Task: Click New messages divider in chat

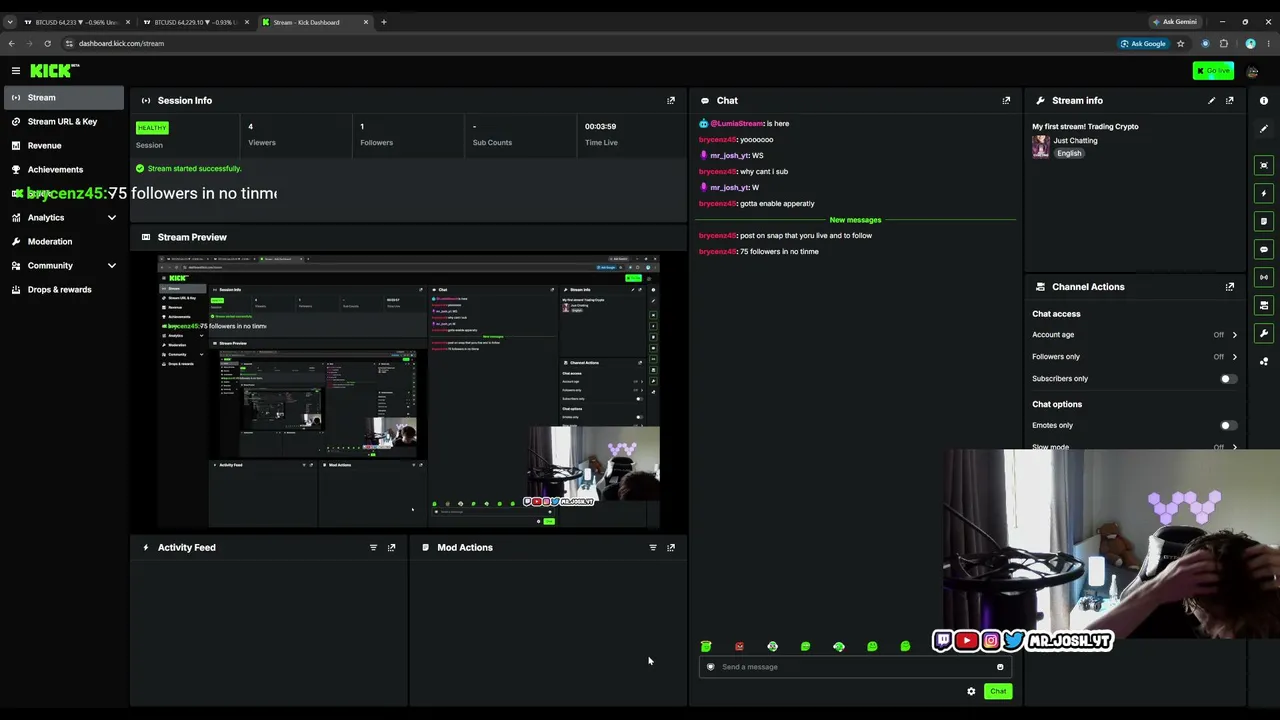Action: point(855,220)
